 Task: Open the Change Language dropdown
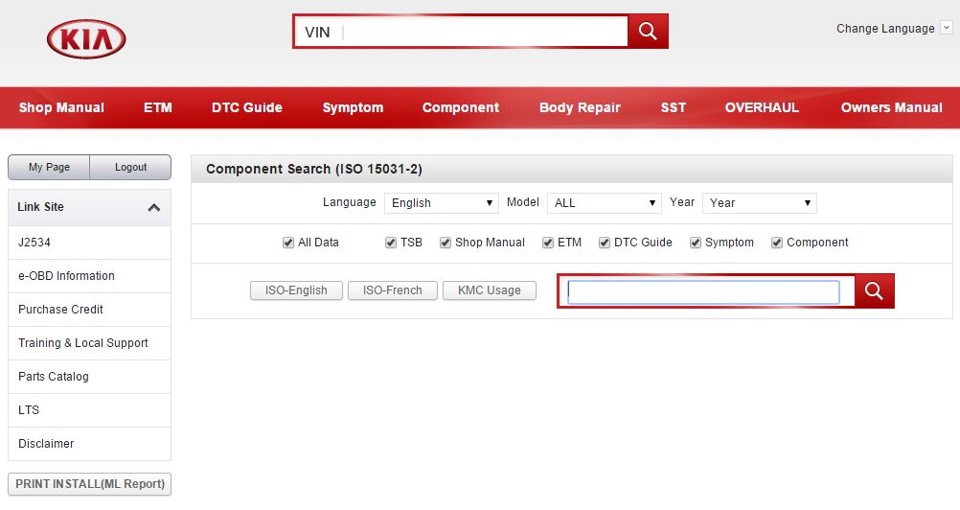pyautogui.click(x=947, y=28)
